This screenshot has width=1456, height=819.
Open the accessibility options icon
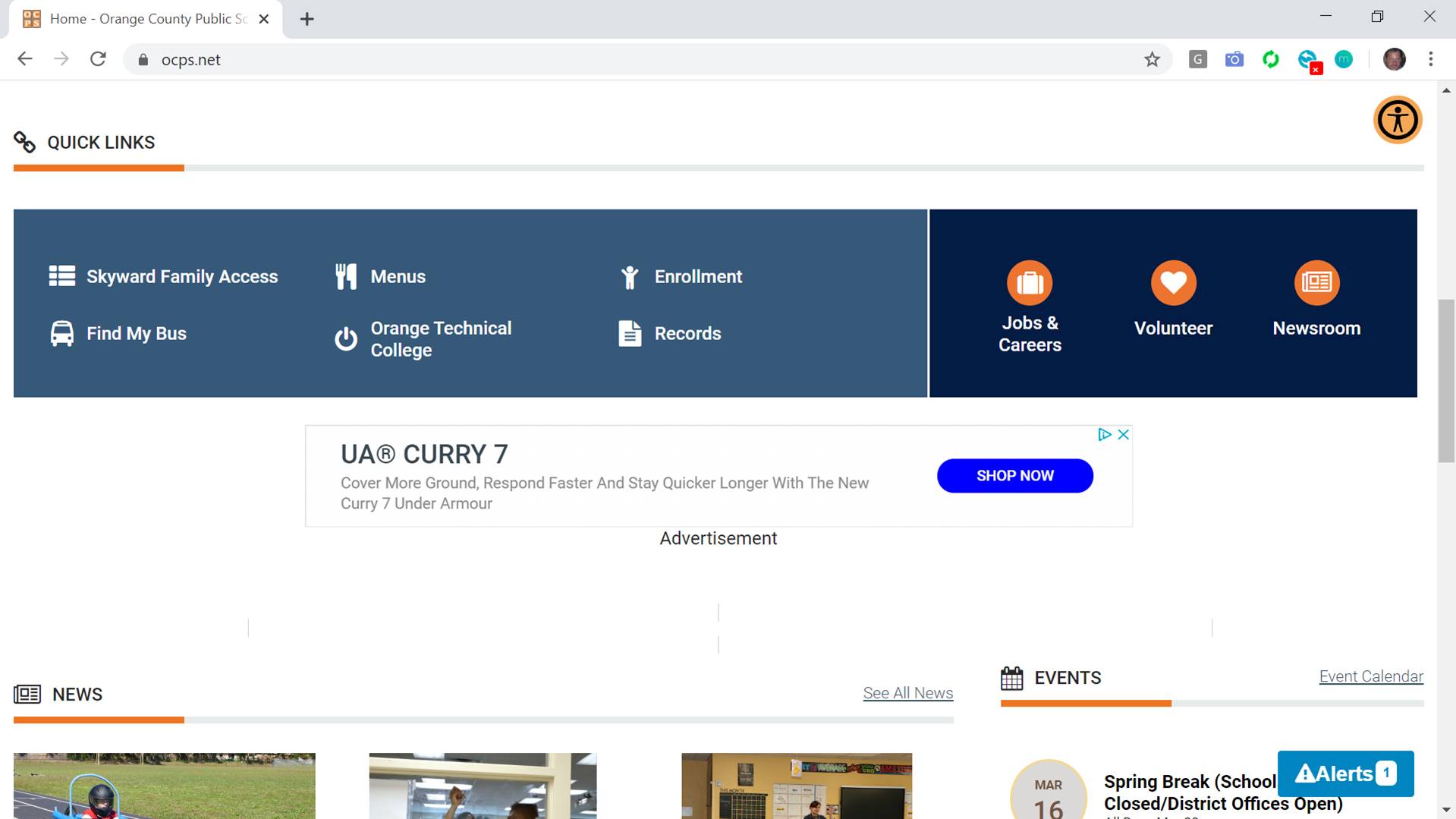(x=1397, y=120)
